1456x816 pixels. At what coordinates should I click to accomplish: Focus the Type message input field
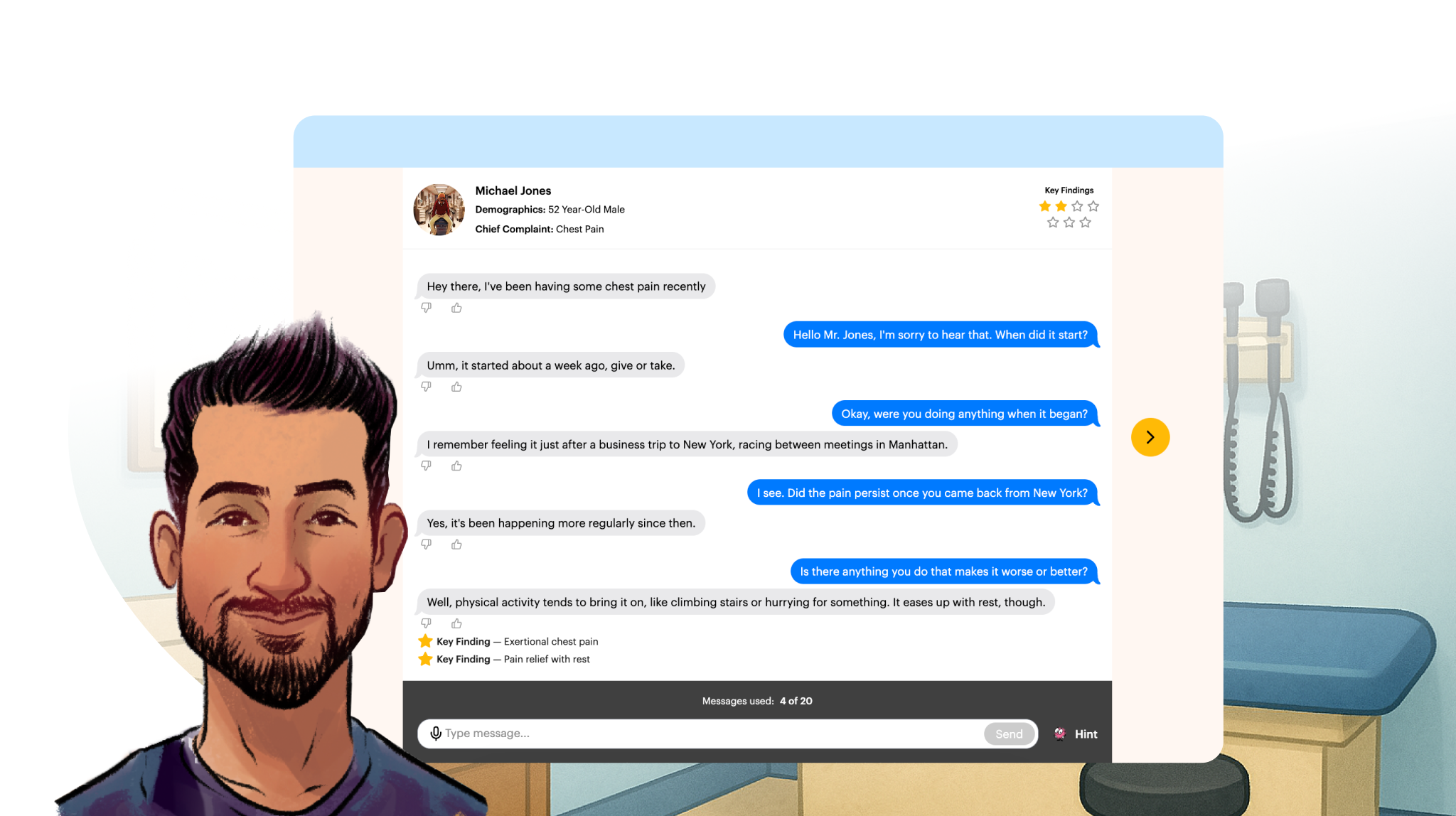click(711, 734)
